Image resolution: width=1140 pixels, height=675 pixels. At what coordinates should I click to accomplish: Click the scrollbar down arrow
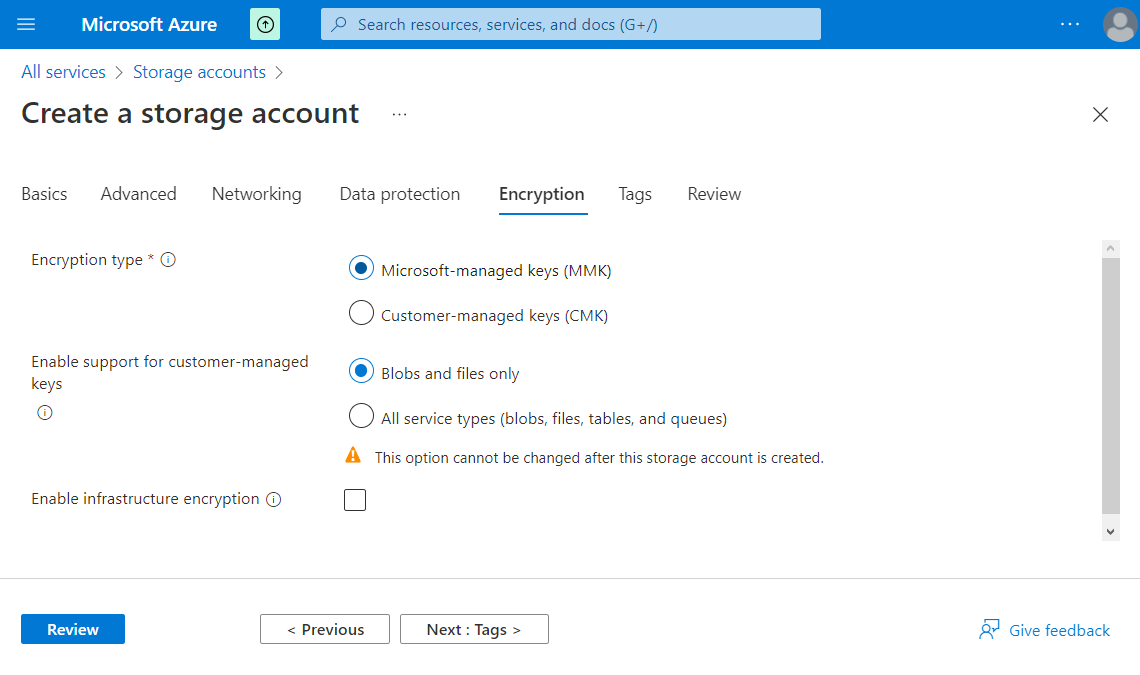click(x=1110, y=532)
